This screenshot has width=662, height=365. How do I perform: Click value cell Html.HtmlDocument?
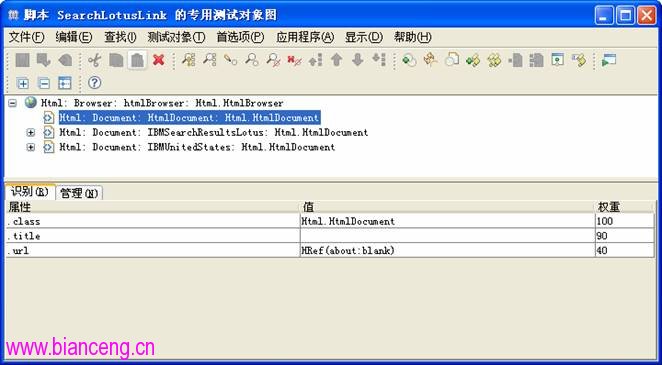[x=448, y=221]
